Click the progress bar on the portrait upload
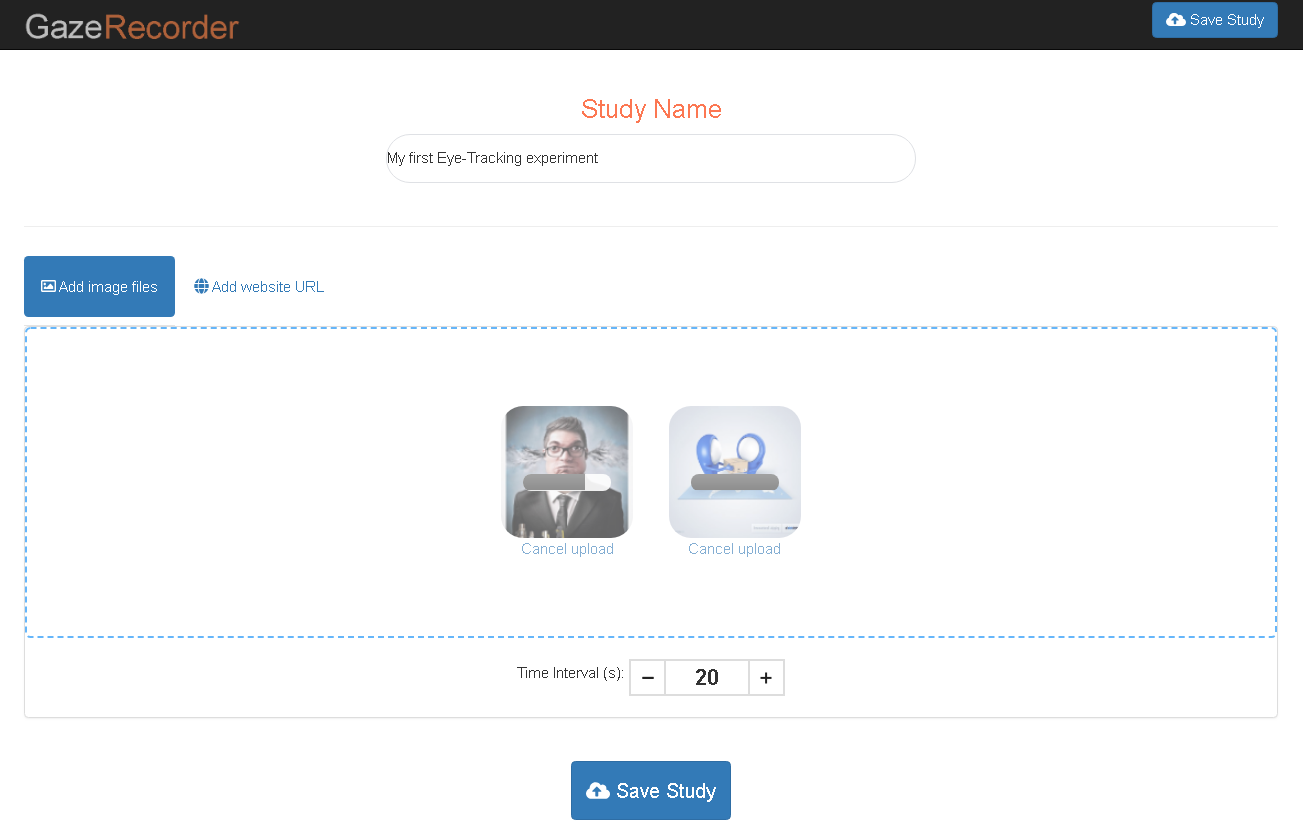The width and height of the screenshot is (1303, 839). click(x=566, y=483)
